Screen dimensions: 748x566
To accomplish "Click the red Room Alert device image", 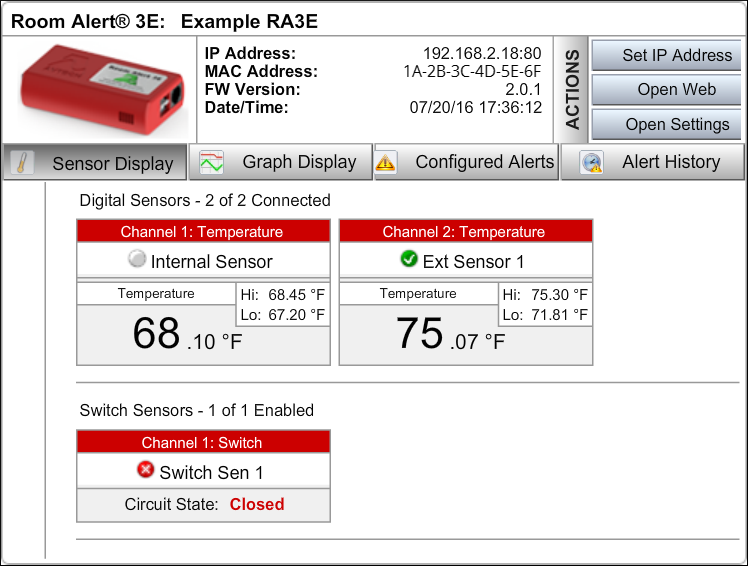I will (97, 90).
